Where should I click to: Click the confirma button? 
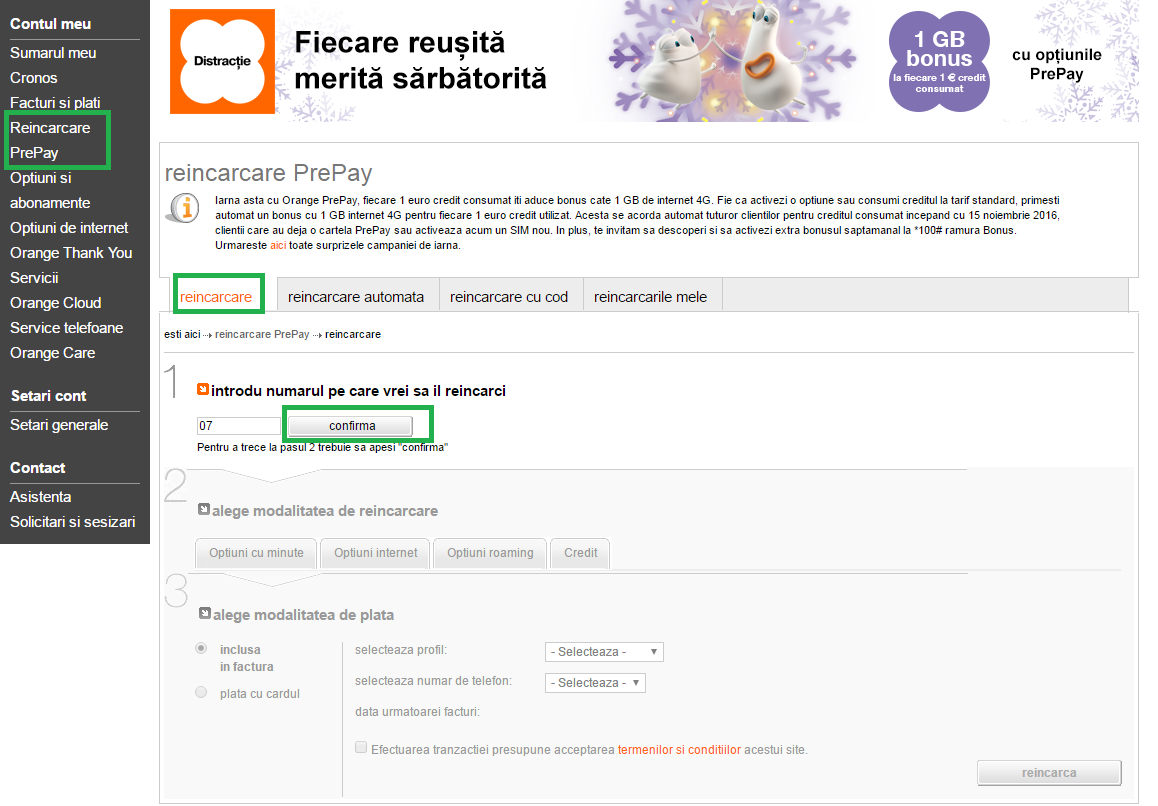[x=350, y=426]
